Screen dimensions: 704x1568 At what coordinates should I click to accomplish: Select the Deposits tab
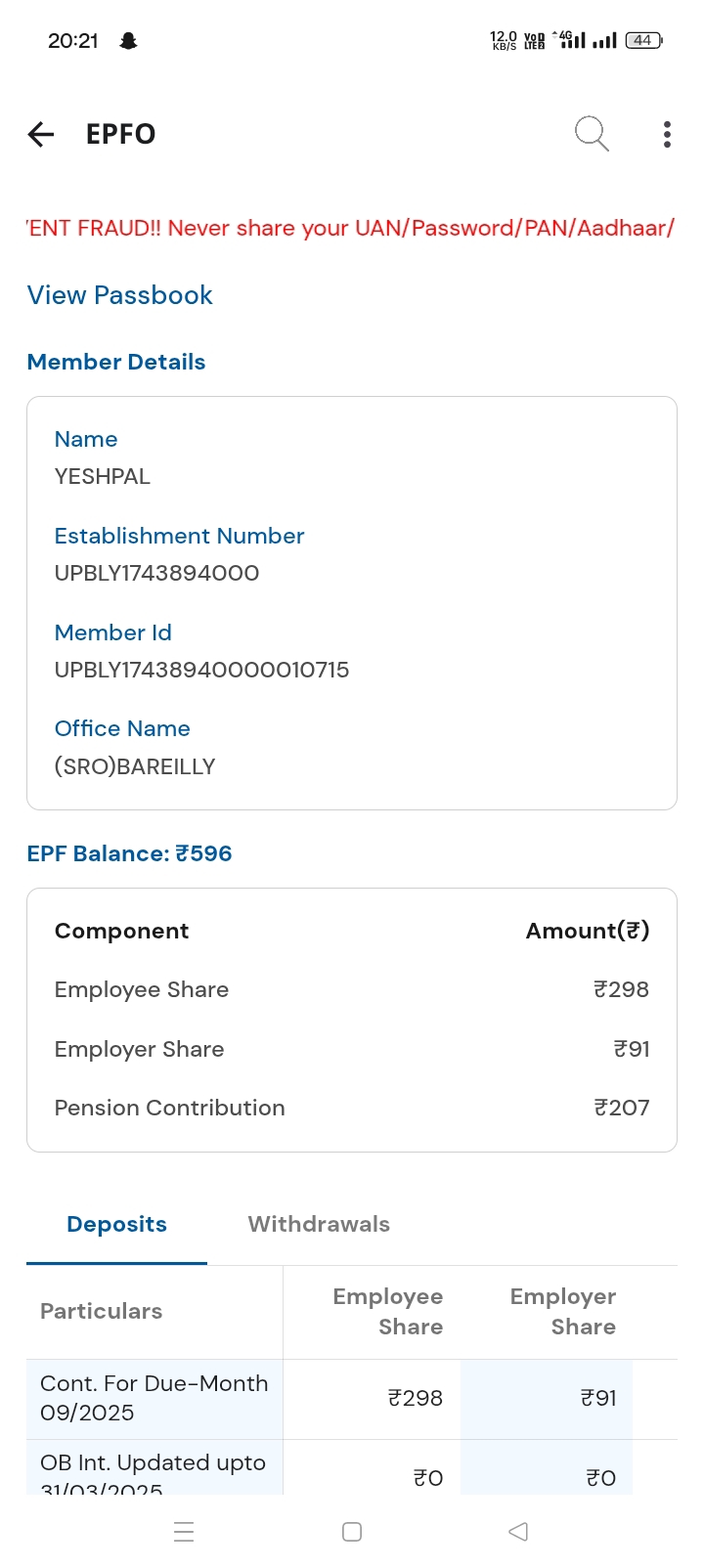[x=116, y=1224]
